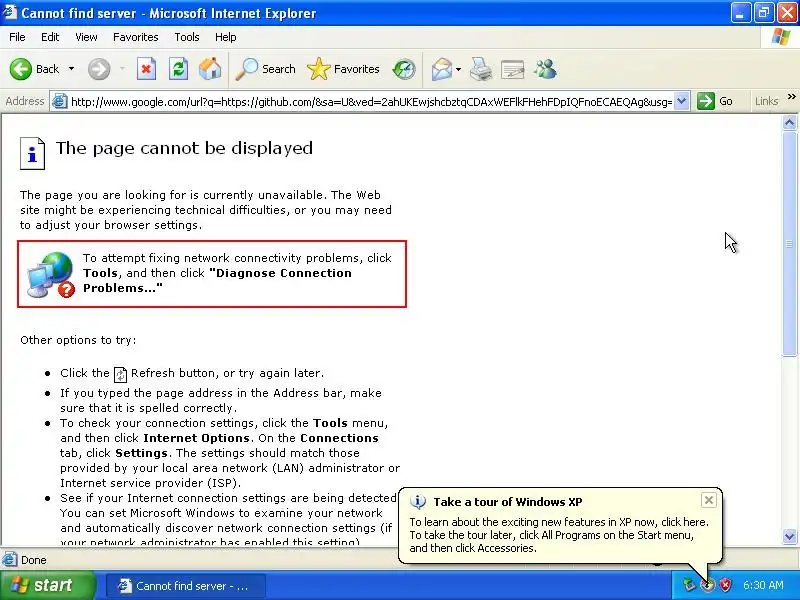
Task: Click the IE icon in title bar
Action: [x=10, y=12]
